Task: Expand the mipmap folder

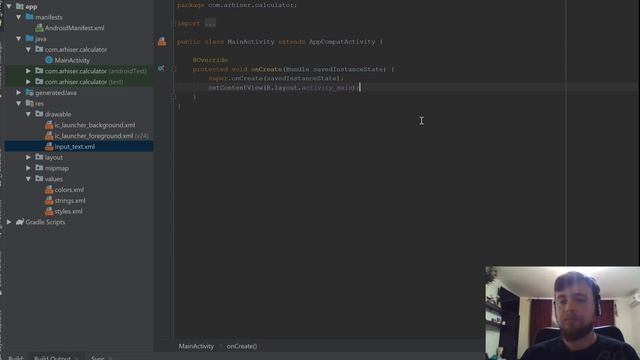Action: pos(28,168)
